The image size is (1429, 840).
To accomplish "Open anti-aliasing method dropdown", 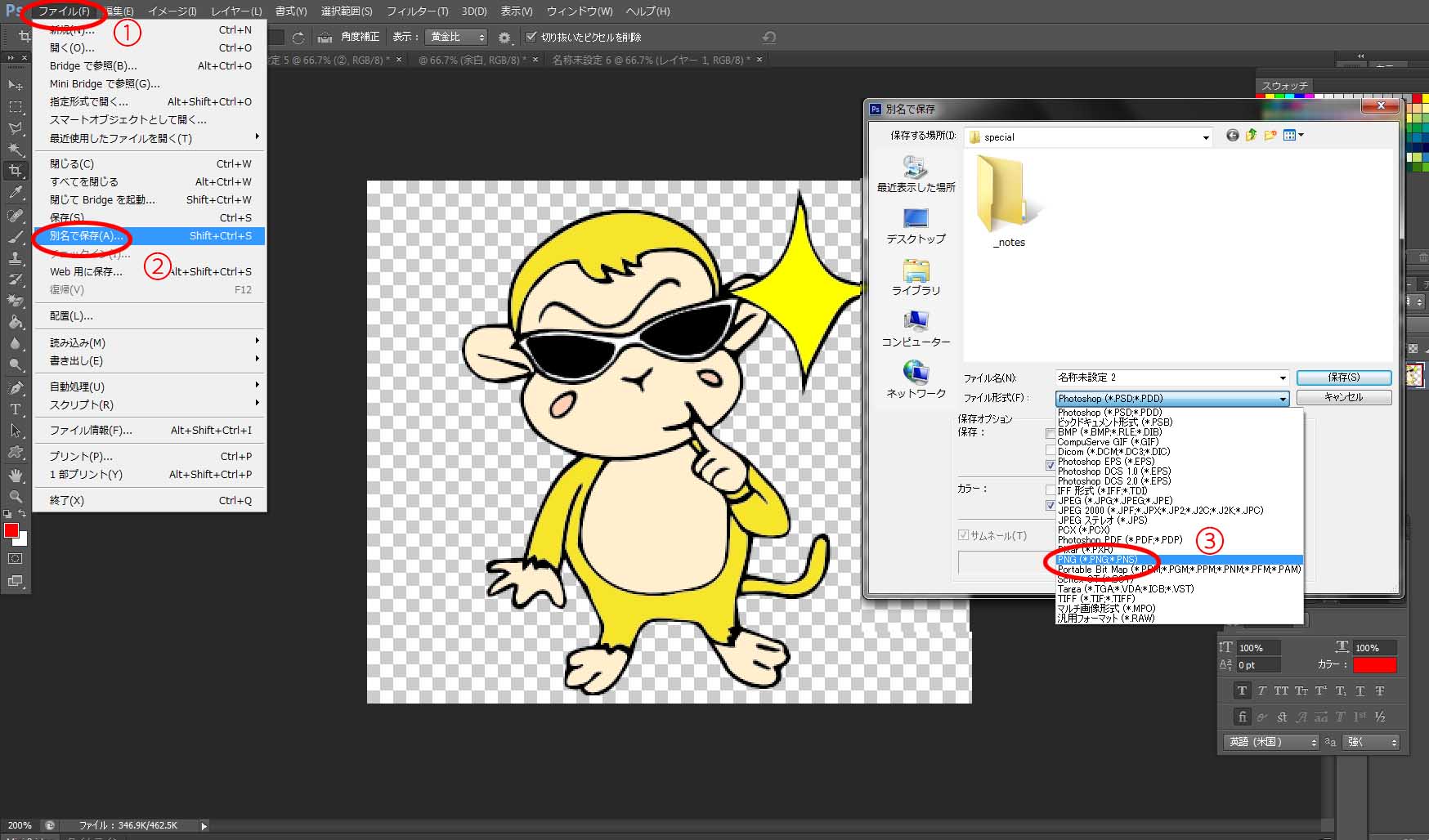I will (x=1370, y=742).
